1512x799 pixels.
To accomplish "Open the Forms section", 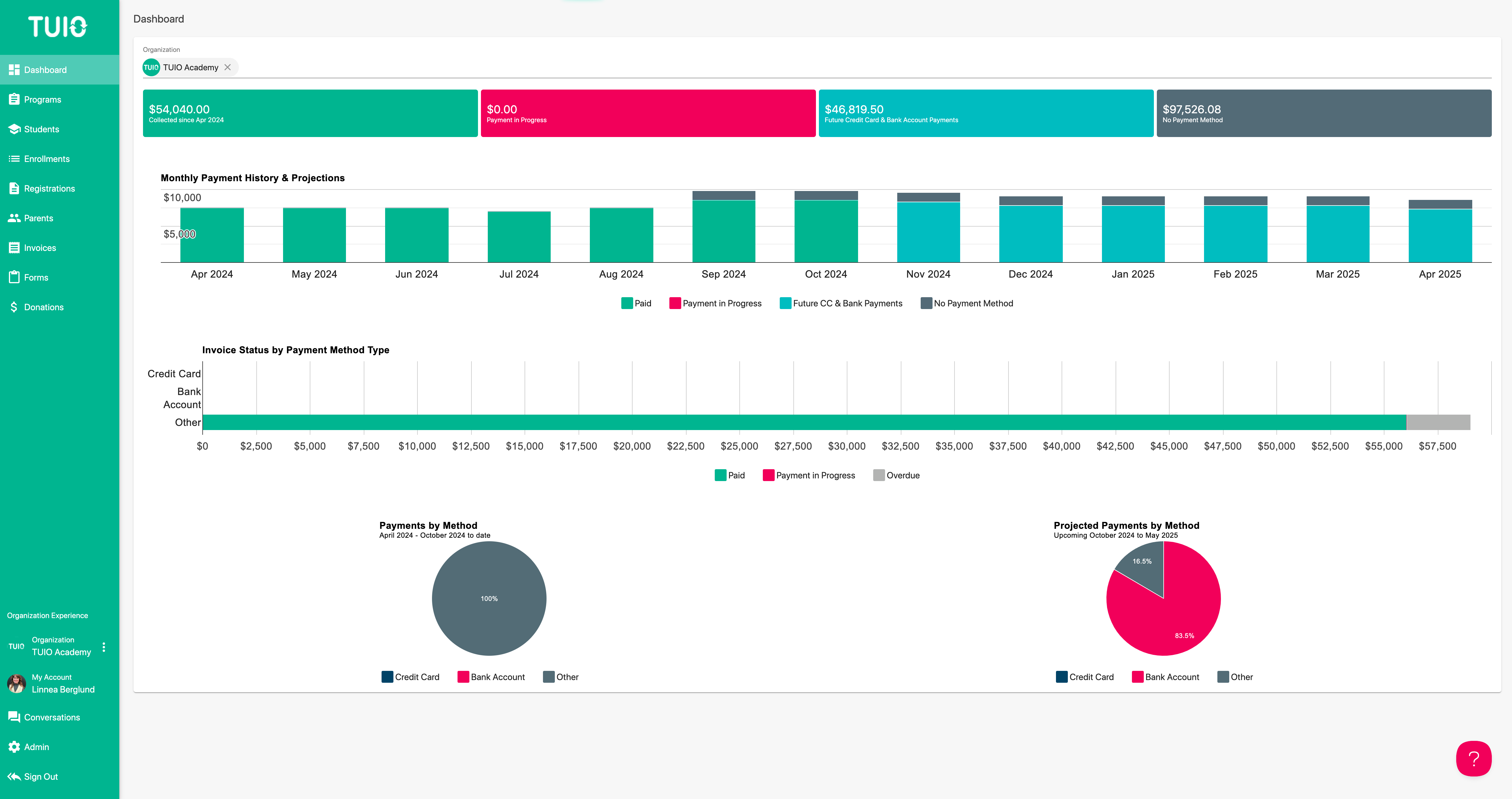I will (x=36, y=277).
